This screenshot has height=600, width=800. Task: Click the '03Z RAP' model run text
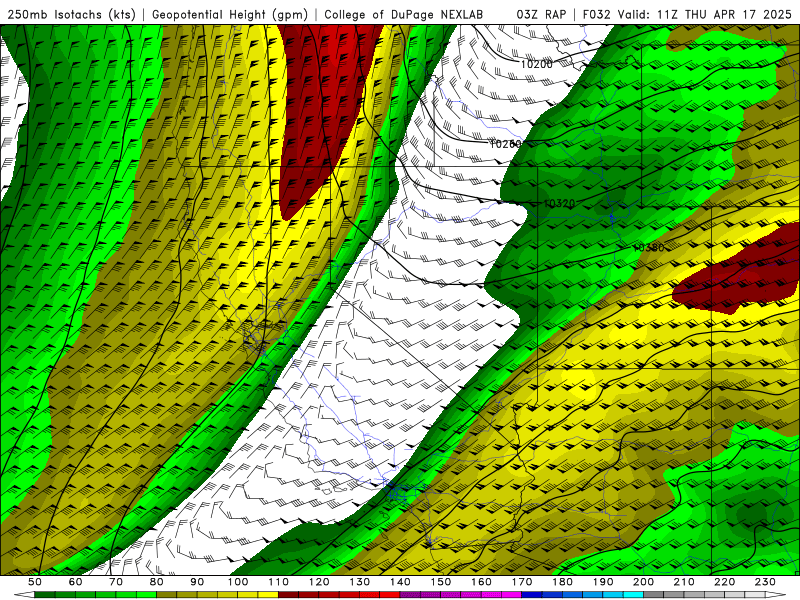541,14
